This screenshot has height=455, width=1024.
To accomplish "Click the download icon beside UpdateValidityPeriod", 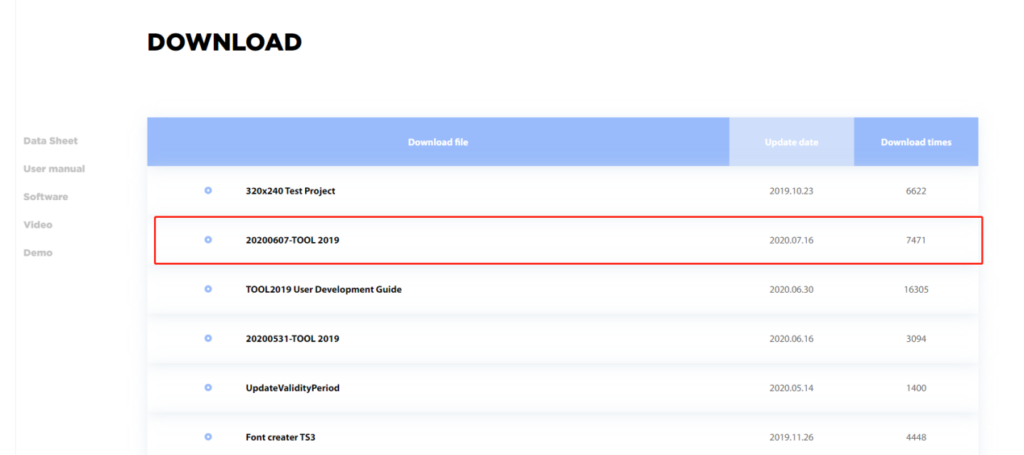I will 208,387.
